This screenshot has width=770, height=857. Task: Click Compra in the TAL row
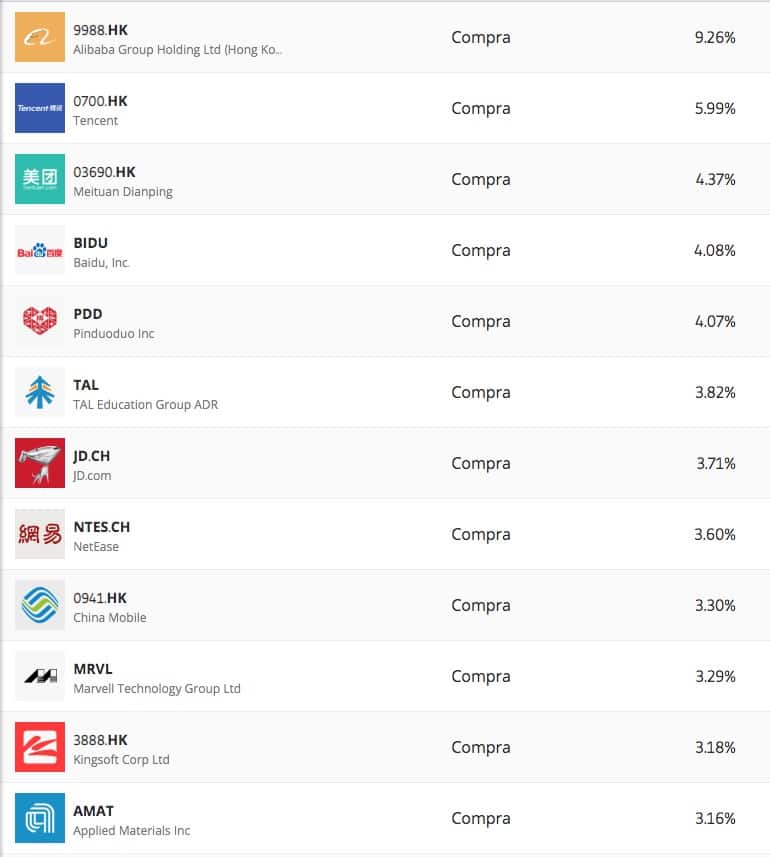(480, 392)
